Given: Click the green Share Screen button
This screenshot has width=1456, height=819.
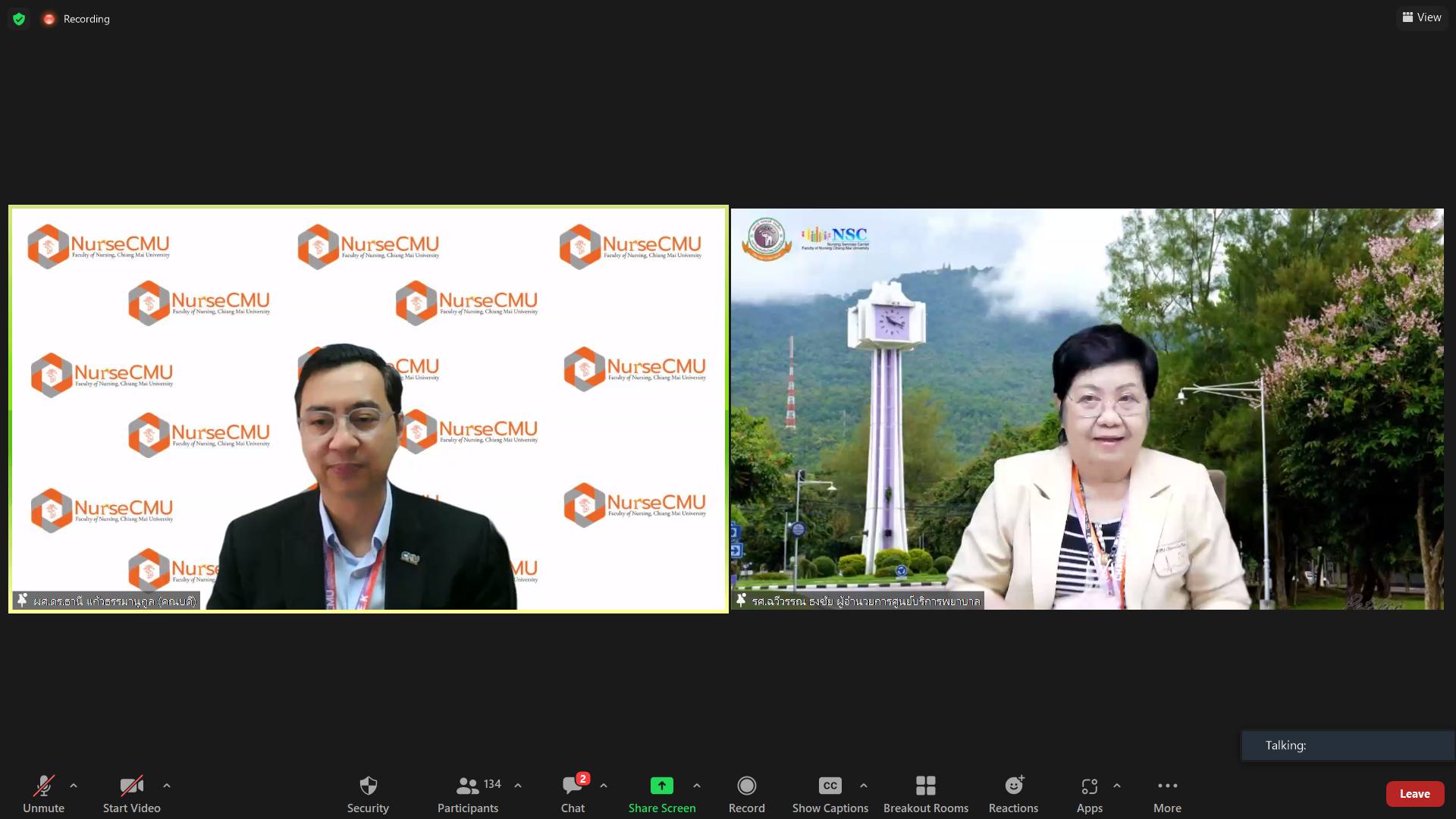Looking at the screenshot, I should [662, 794].
